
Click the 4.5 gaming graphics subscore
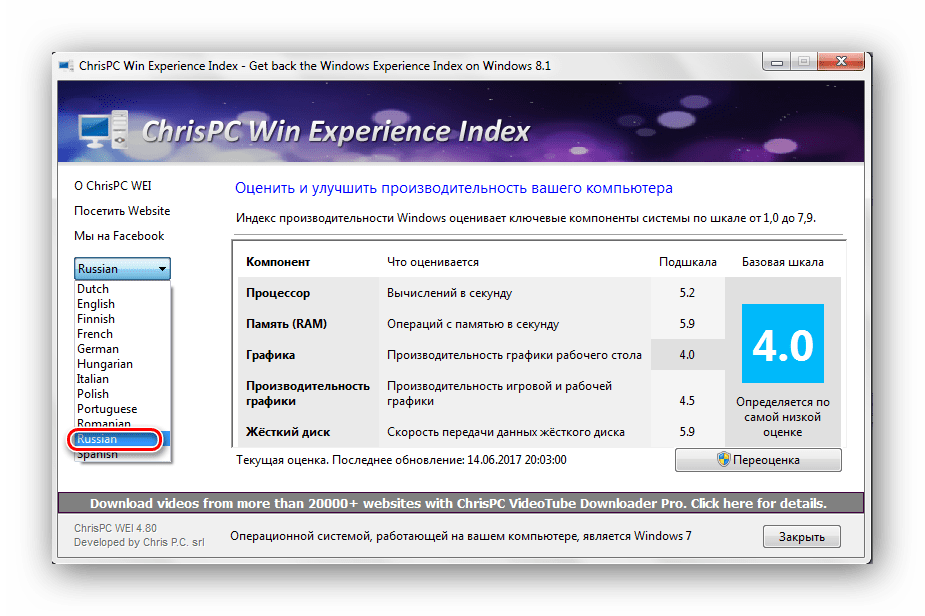click(687, 401)
